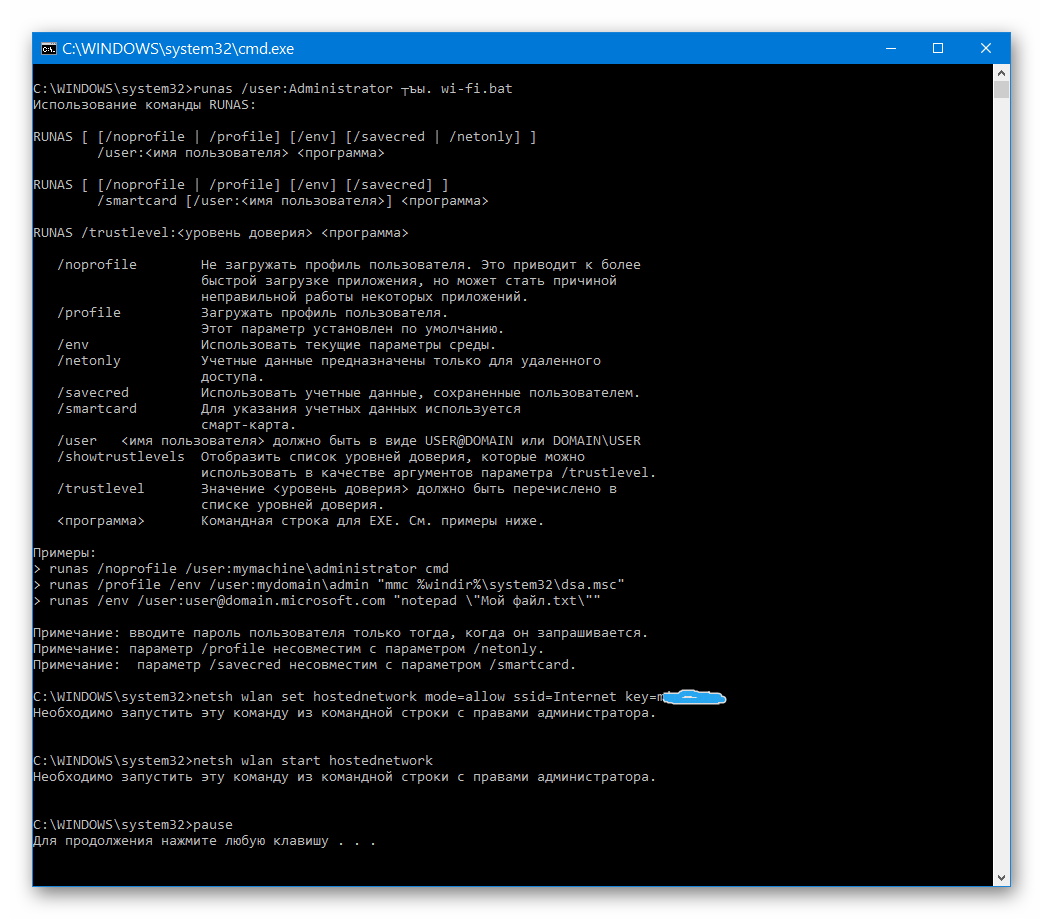1043x919 pixels.
Task: Click the scrollbar up arrow
Action: coord(1001,73)
